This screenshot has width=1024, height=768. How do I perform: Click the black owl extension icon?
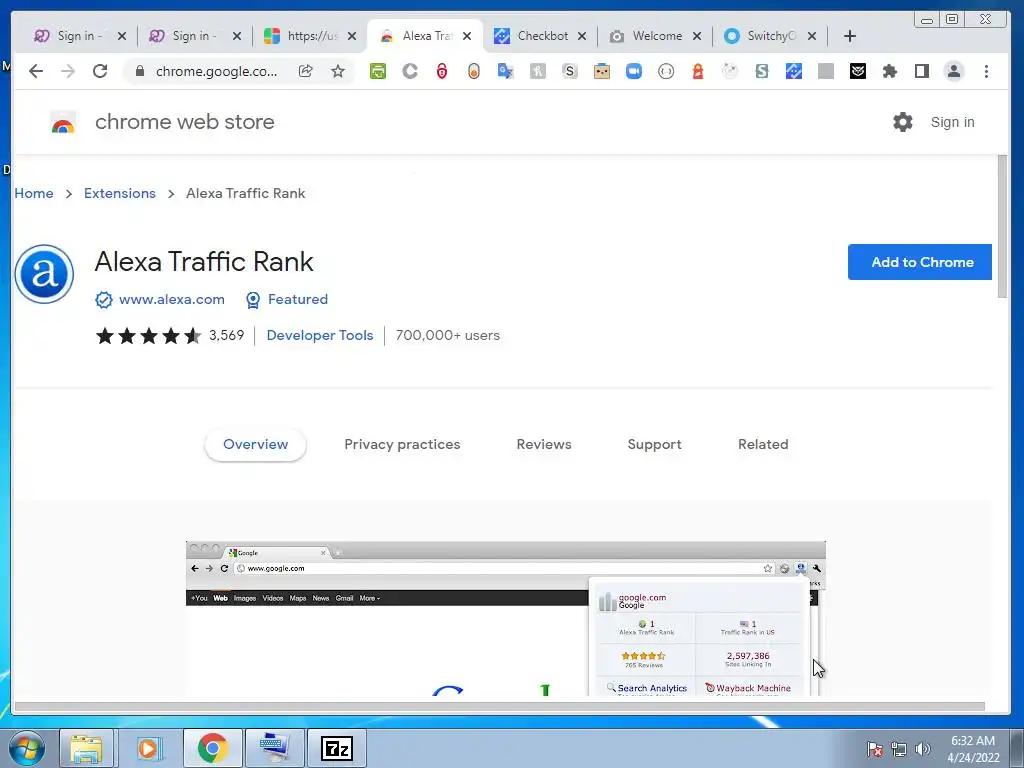(857, 71)
